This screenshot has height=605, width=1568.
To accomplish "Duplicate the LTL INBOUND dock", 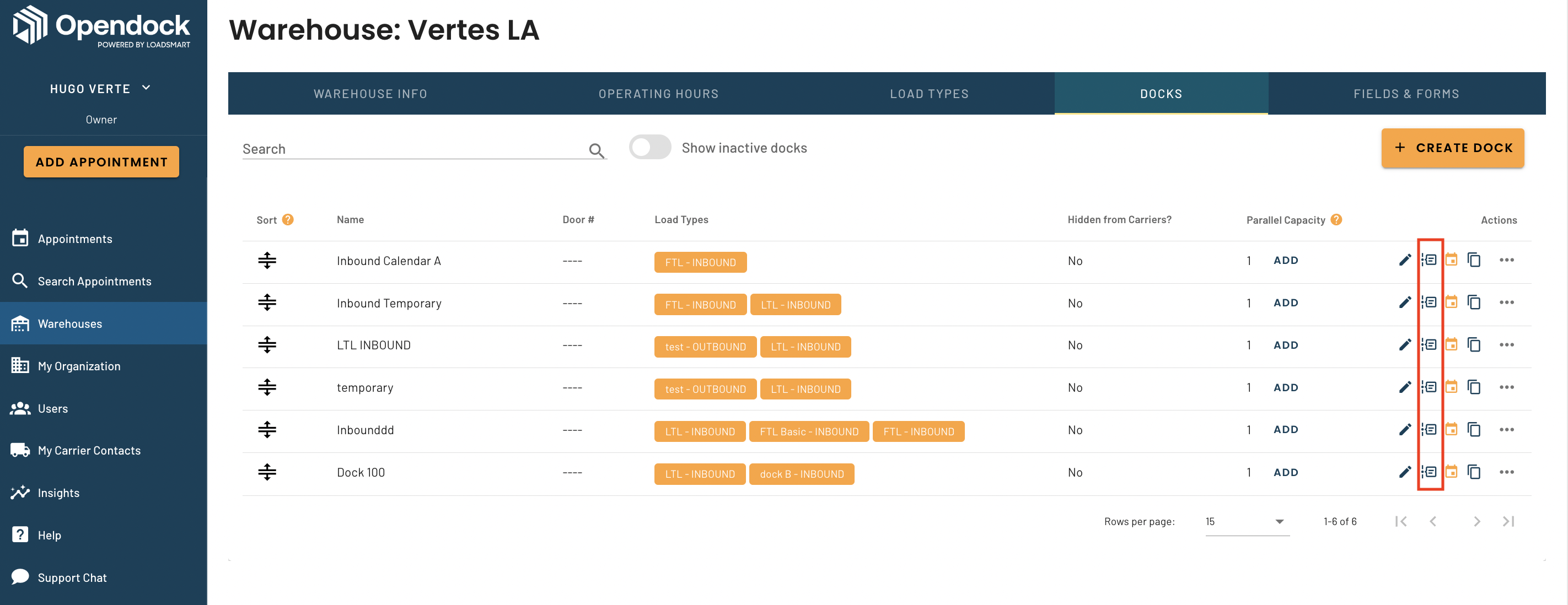I will [x=1474, y=345].
